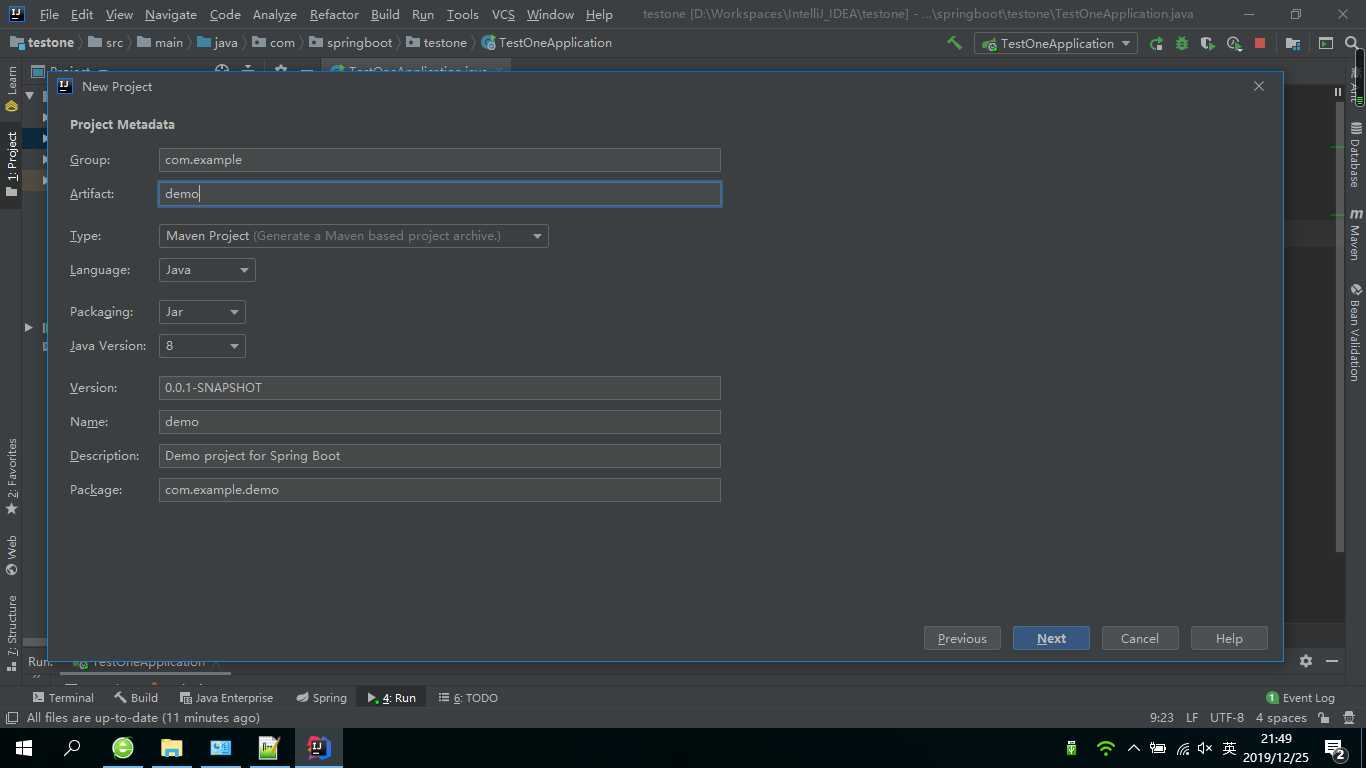This screenshot has height=768, width=1366.
Task: Click the inspector hat icon in status bar
Action: 1350,718
